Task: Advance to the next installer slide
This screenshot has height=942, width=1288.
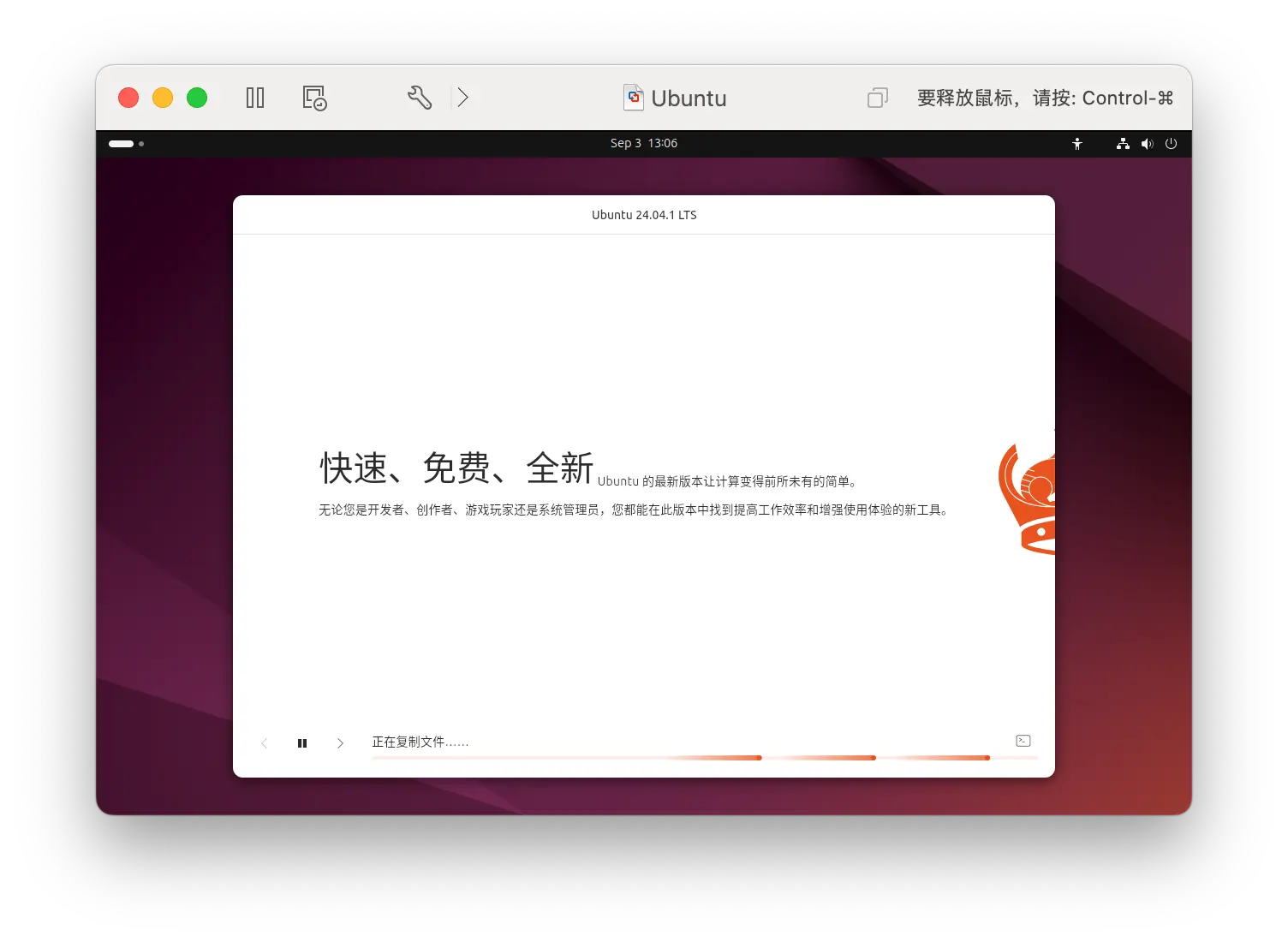Action: (x=340, y=743)
